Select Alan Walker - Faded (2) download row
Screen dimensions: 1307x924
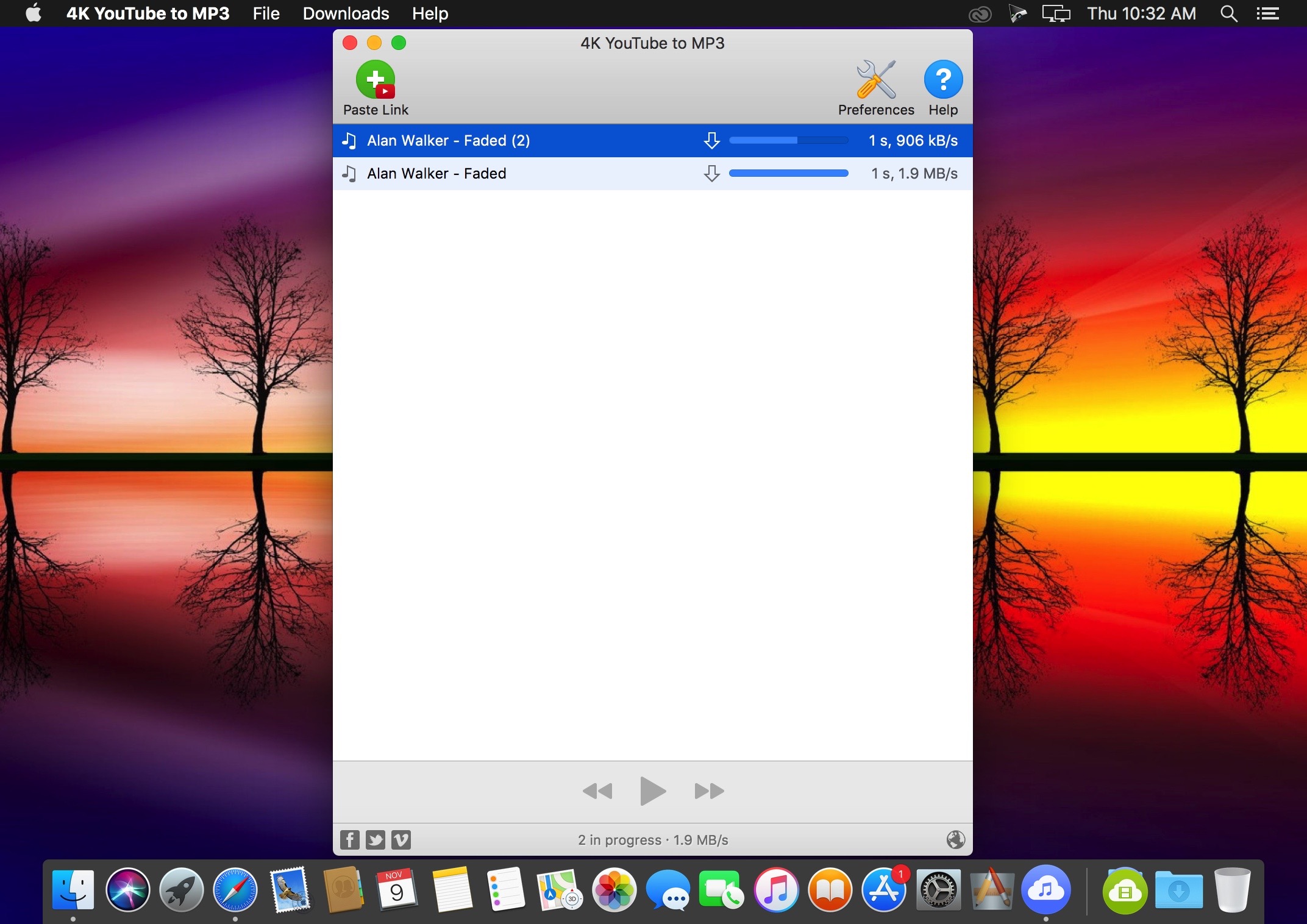coord(653,140)
